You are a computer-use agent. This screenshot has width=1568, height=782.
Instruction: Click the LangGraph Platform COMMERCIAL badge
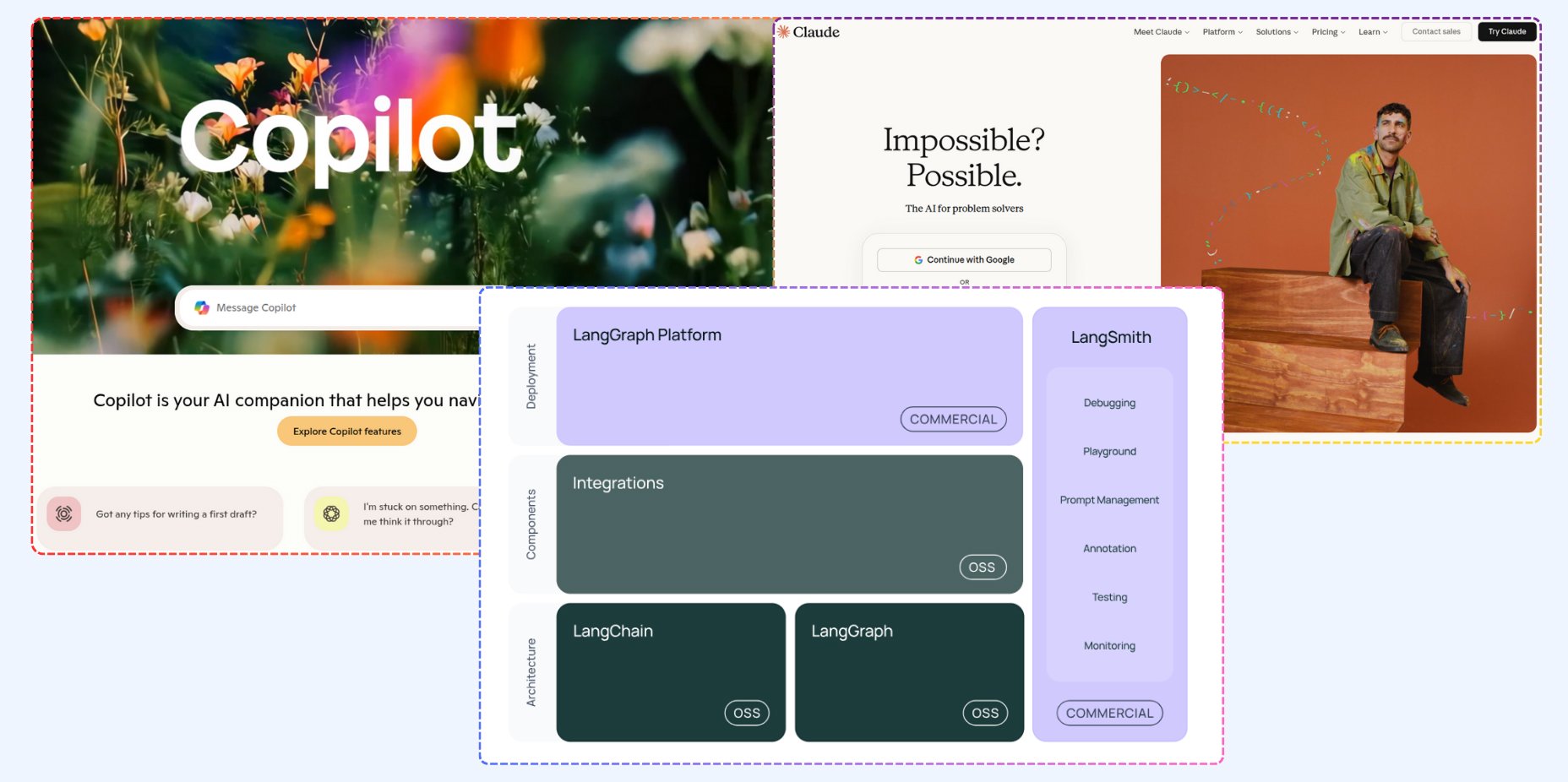point(953,419)
